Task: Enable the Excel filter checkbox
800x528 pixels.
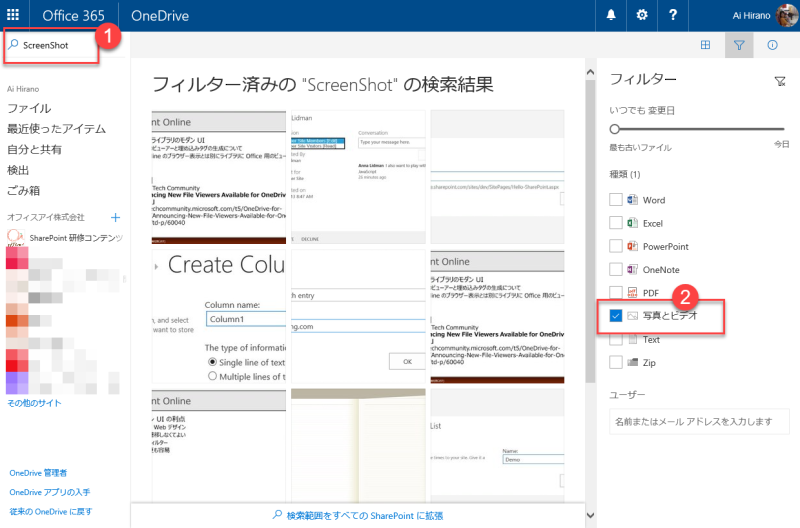Action: pyautogui.click(x=616, y=223)
